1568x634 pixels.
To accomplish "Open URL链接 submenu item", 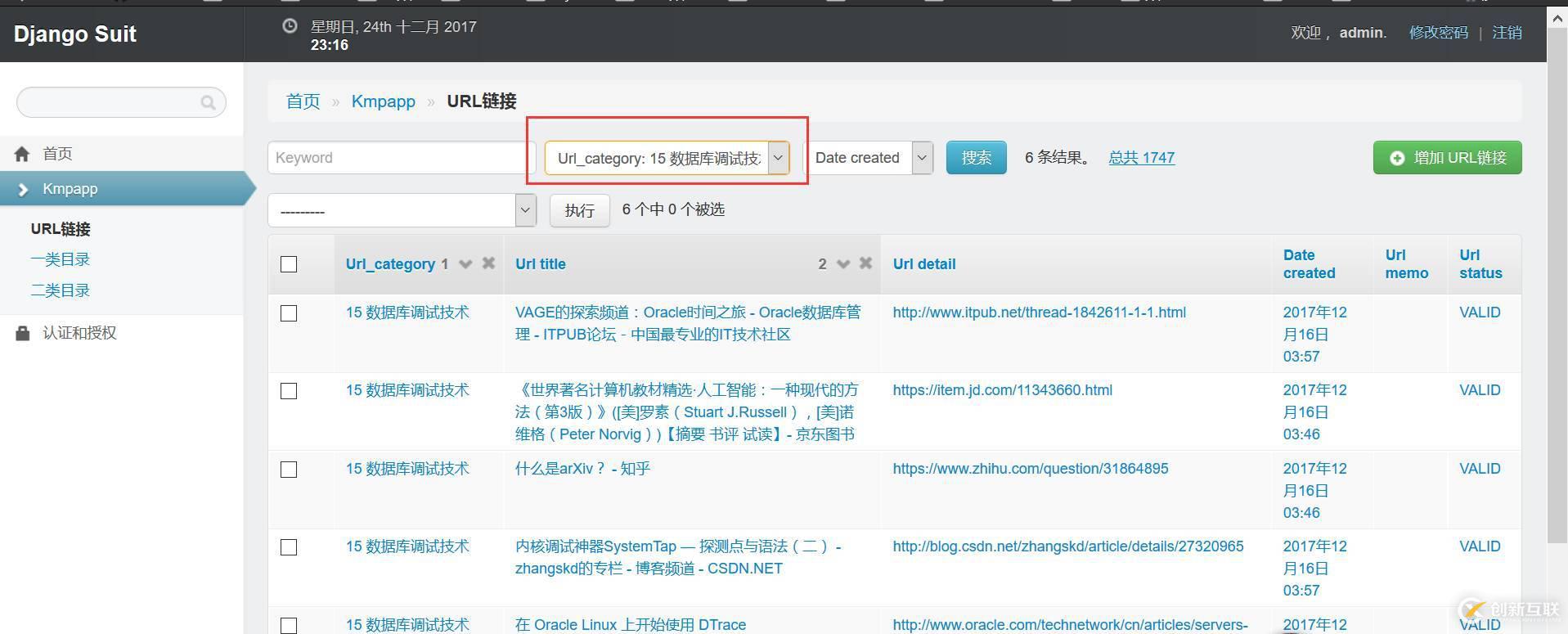I will (61, 229).
